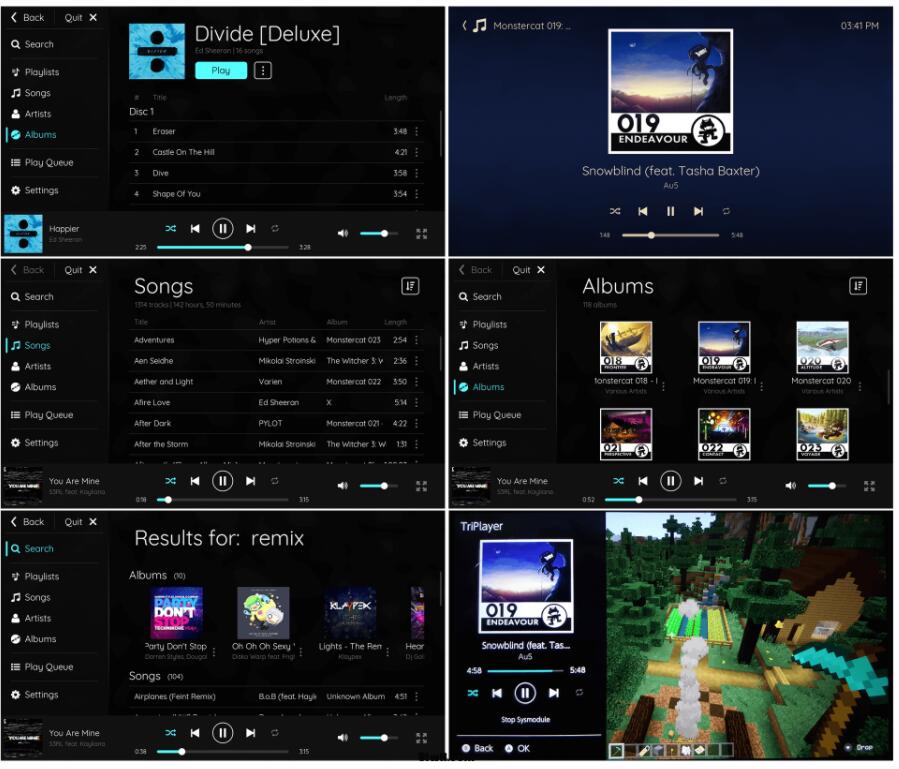Skip to previous track in Divide [Deluxe] player bar
The image size is (899, 769).
[195, 229]
